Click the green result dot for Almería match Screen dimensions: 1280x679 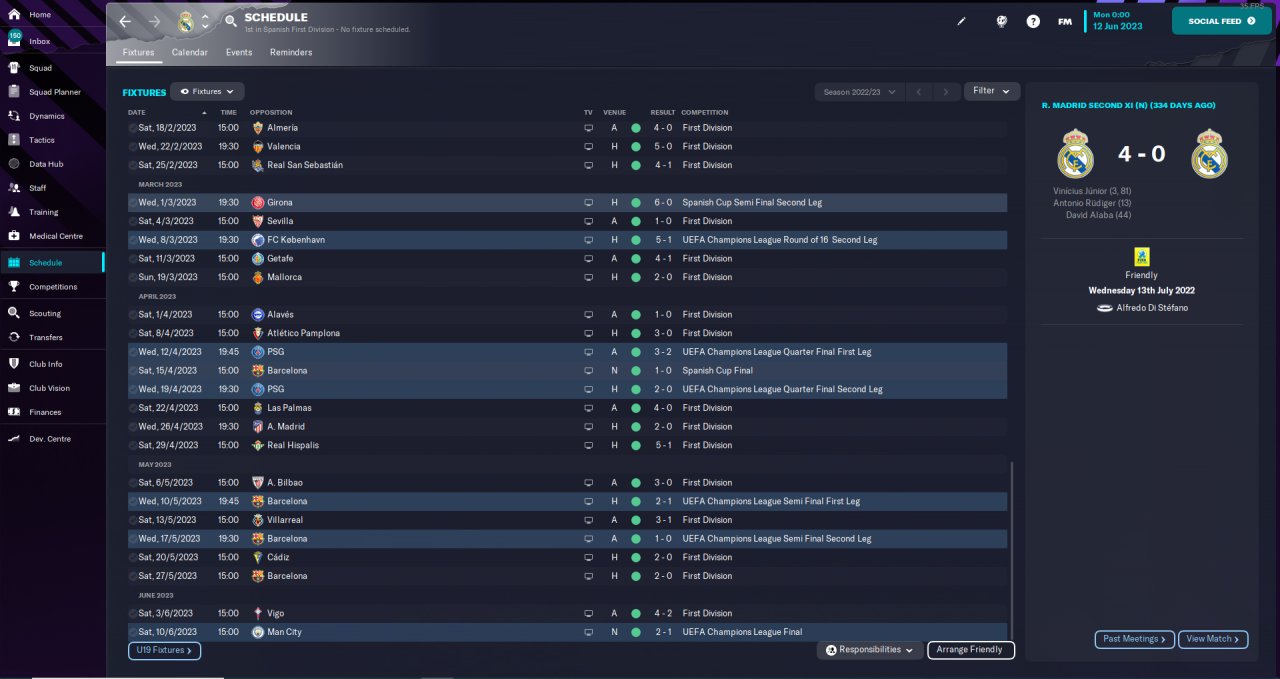636,128
